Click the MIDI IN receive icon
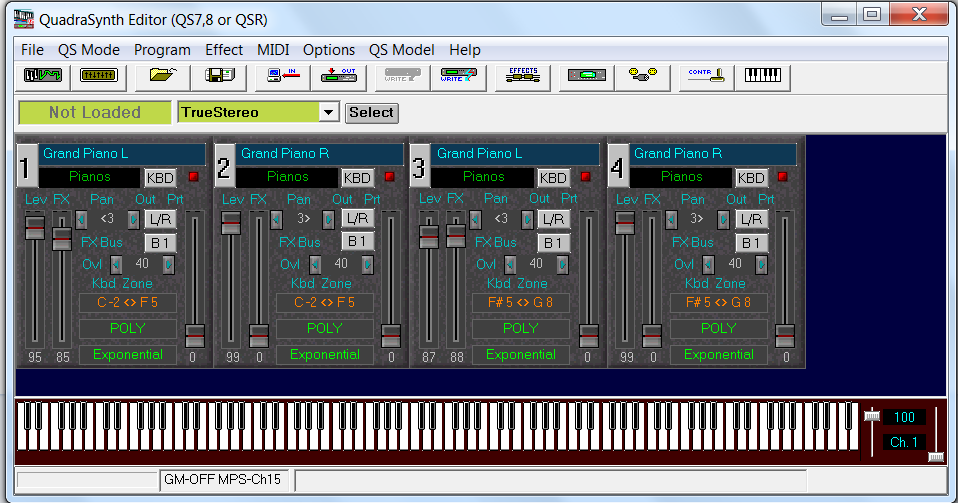Viewport: 958px width, 503px height. (x=284, y=77)
